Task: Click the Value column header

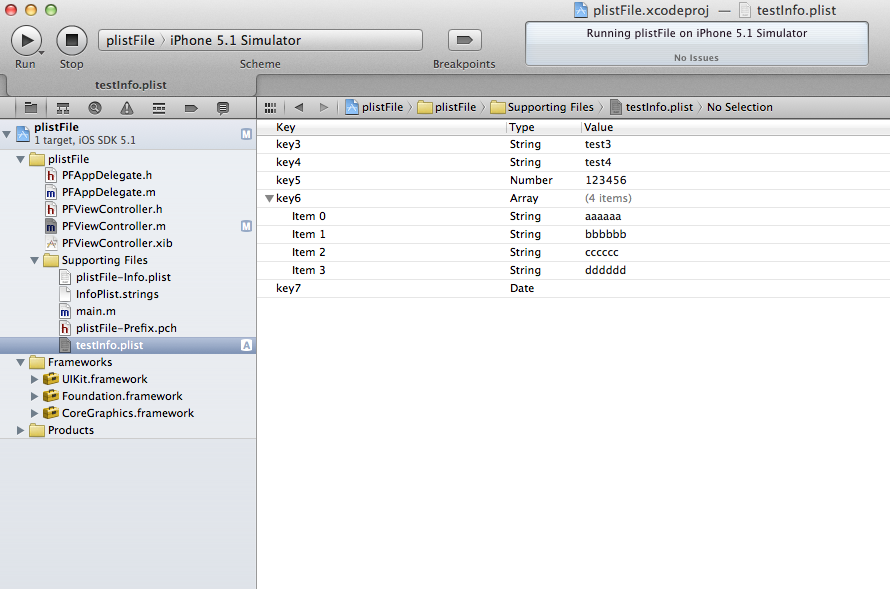Action: coord(736,127)
